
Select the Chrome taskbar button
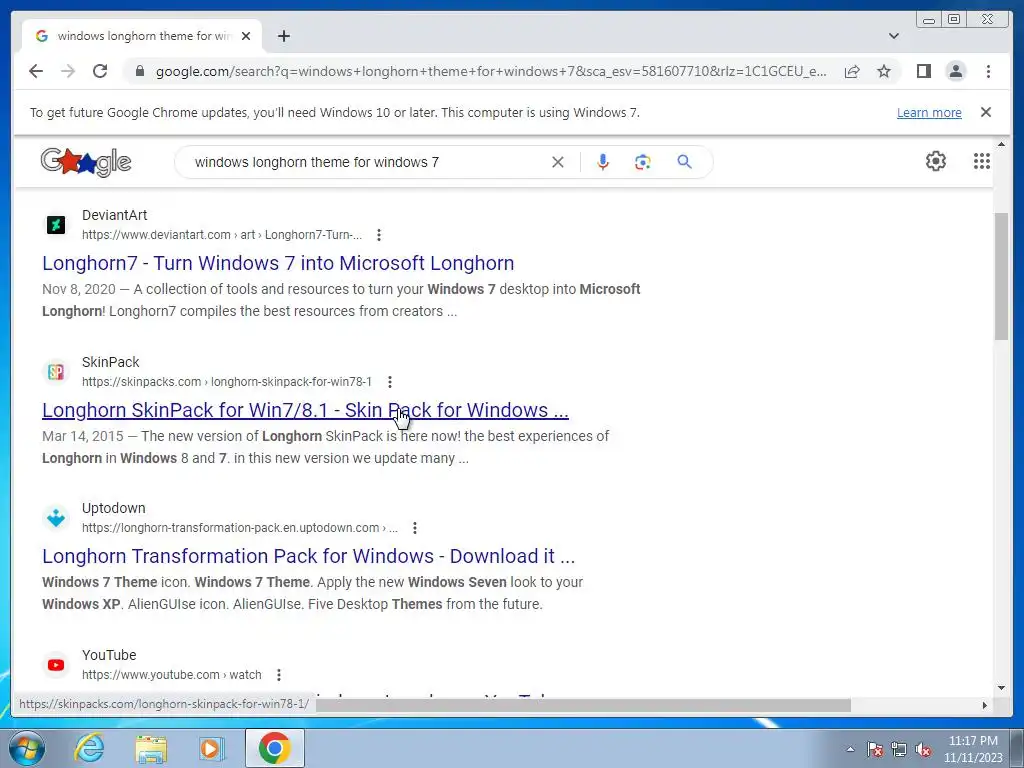pos(274,748)
